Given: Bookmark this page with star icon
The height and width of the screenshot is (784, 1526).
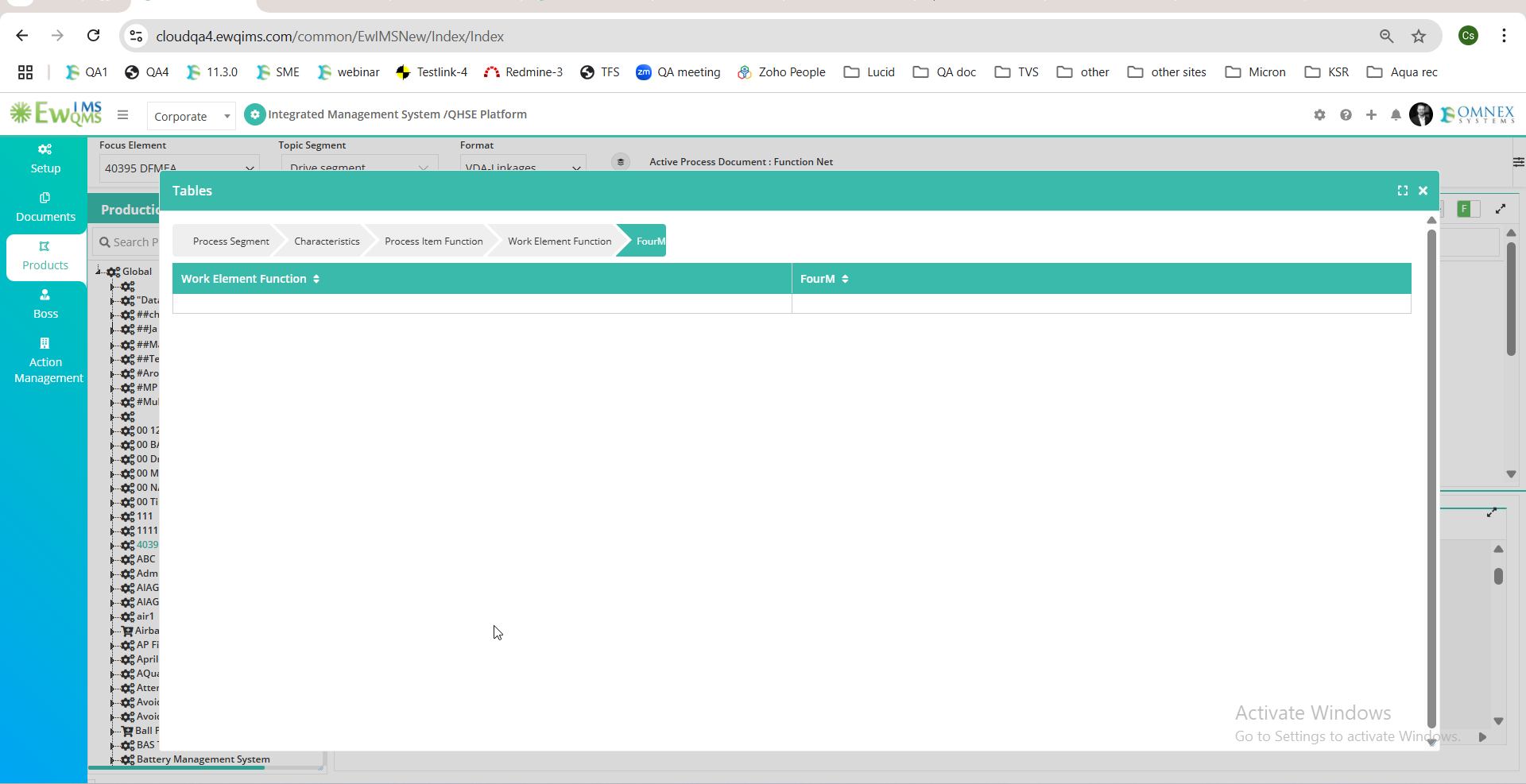Looking at the screenshot, I should [x=1419, y=36].
